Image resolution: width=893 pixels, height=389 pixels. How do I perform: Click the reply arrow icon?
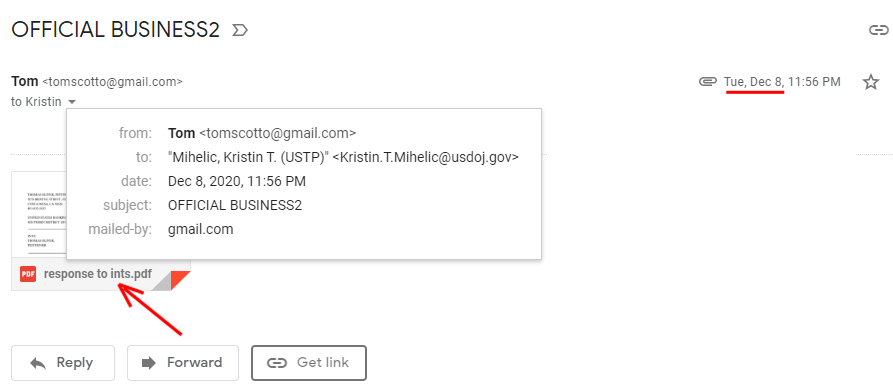click(x=38, y=363)
